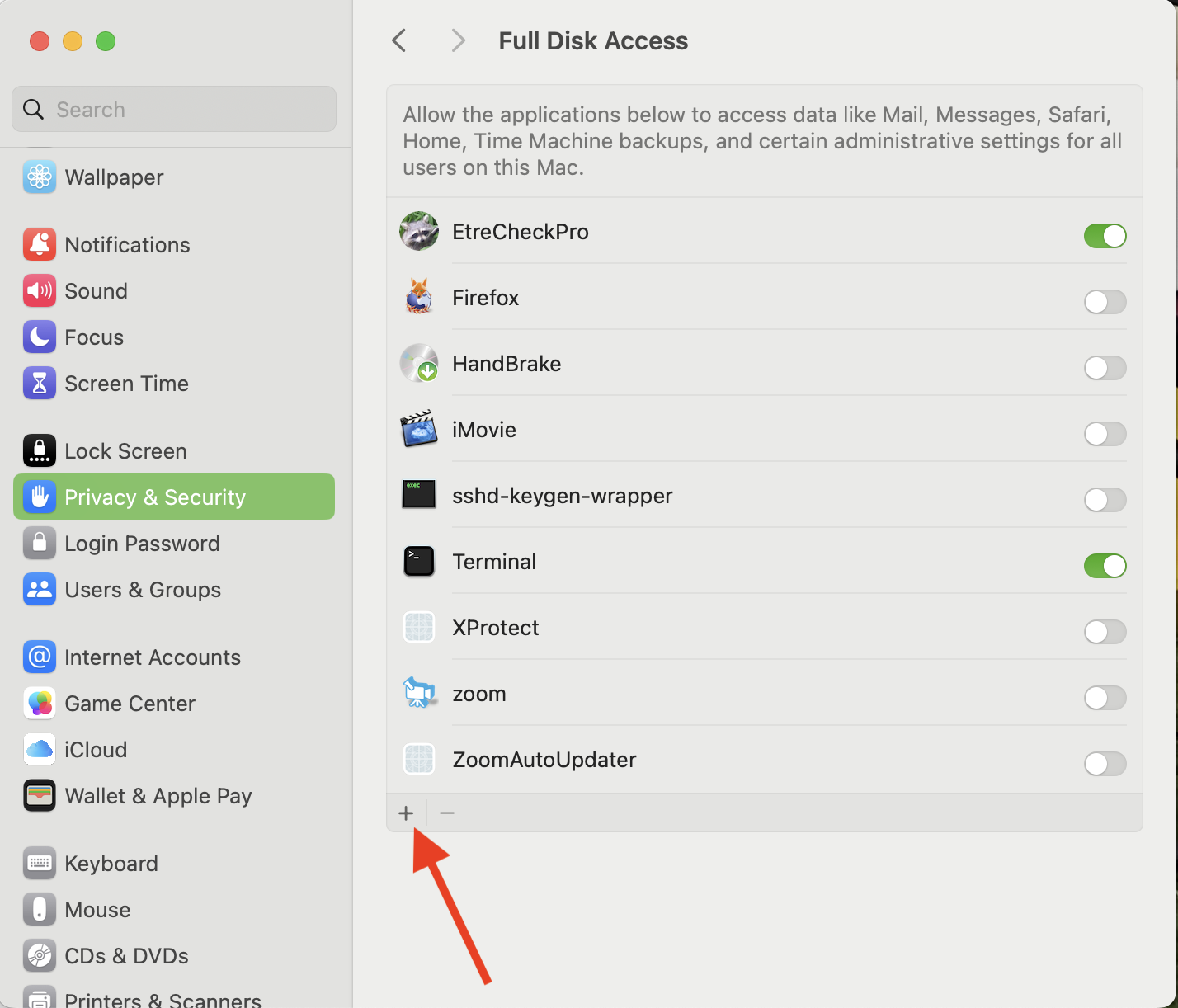Open Screen Time settings
Screen dimensions: 1178x1008
[174, 384]
